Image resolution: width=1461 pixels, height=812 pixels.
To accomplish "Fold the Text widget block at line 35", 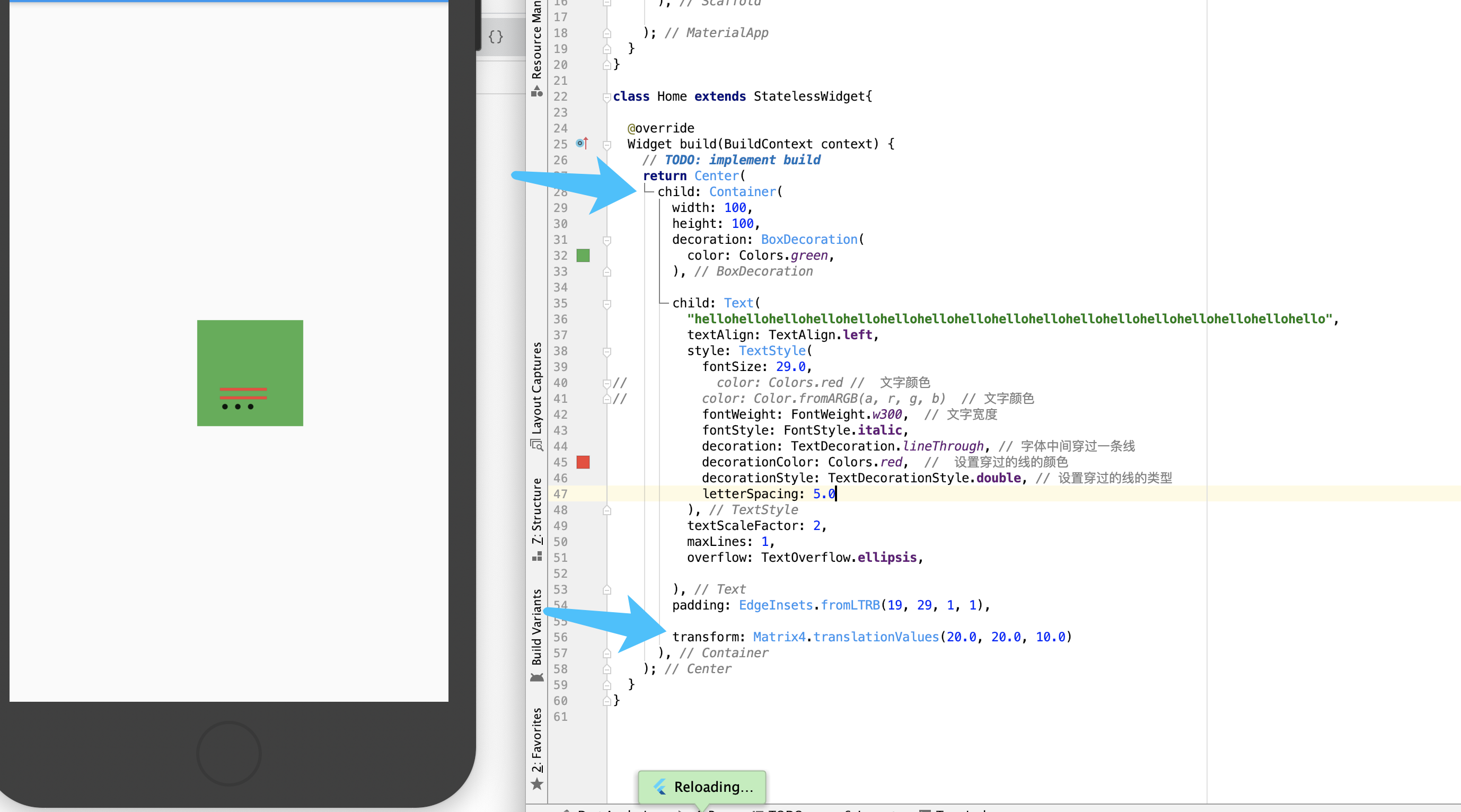I will pos(606,304).
